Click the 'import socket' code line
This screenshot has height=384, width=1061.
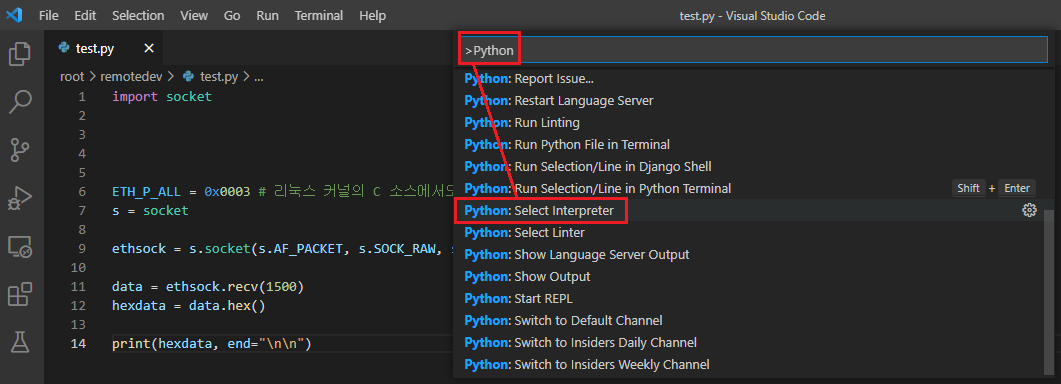(x=162, y=97)
